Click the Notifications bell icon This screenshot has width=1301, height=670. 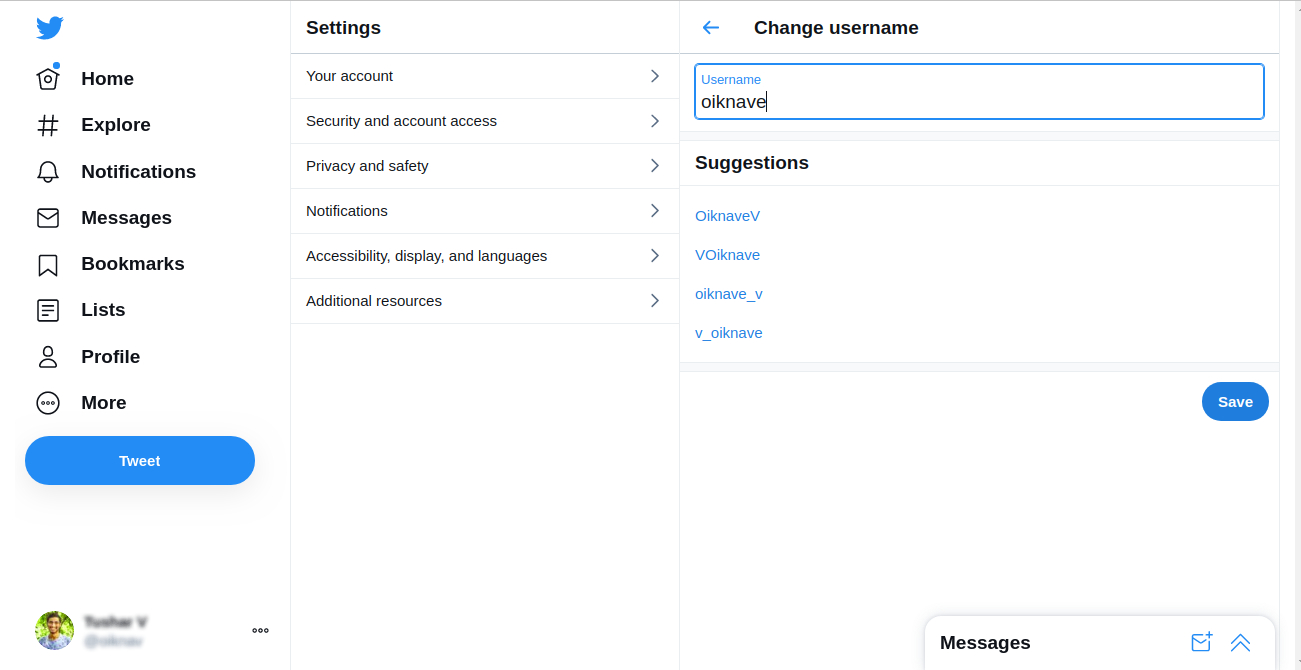[48, 171]
